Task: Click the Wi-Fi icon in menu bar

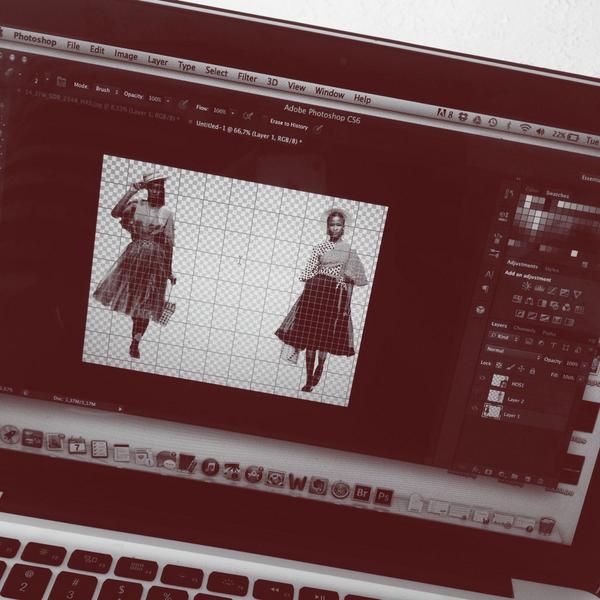Action: (525, 128)
